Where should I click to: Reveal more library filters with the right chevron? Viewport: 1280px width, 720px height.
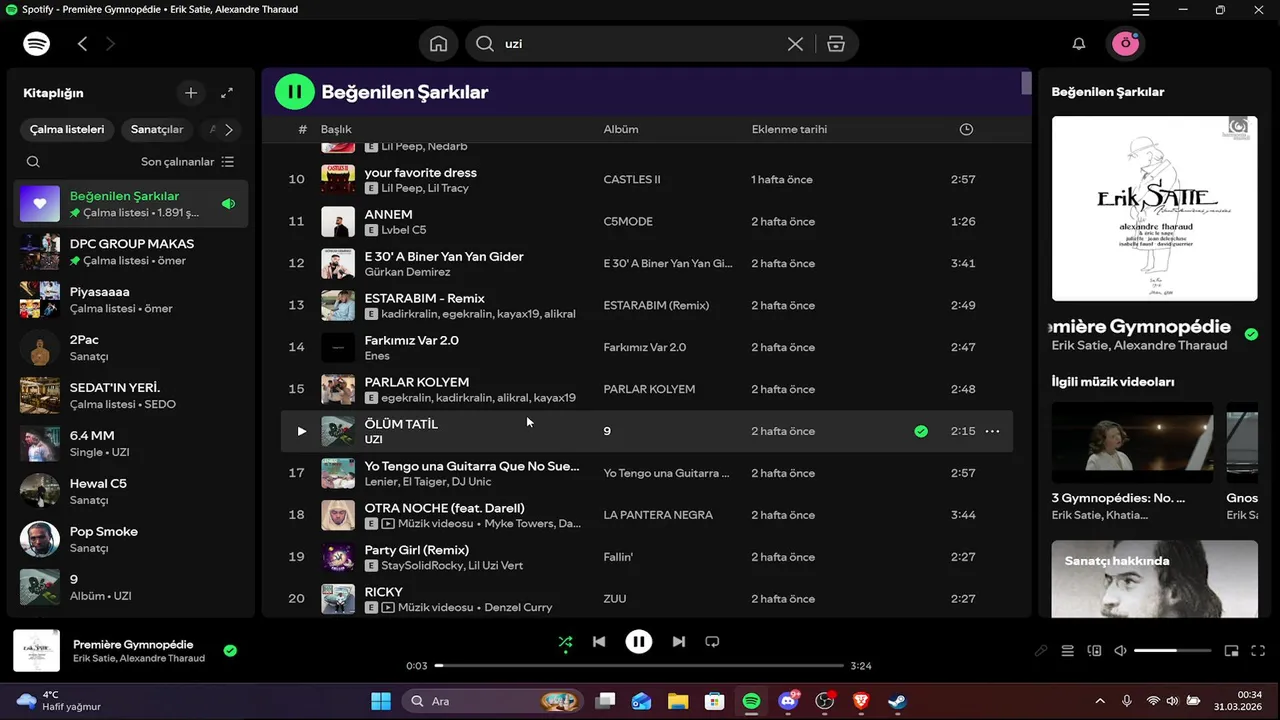229,130
